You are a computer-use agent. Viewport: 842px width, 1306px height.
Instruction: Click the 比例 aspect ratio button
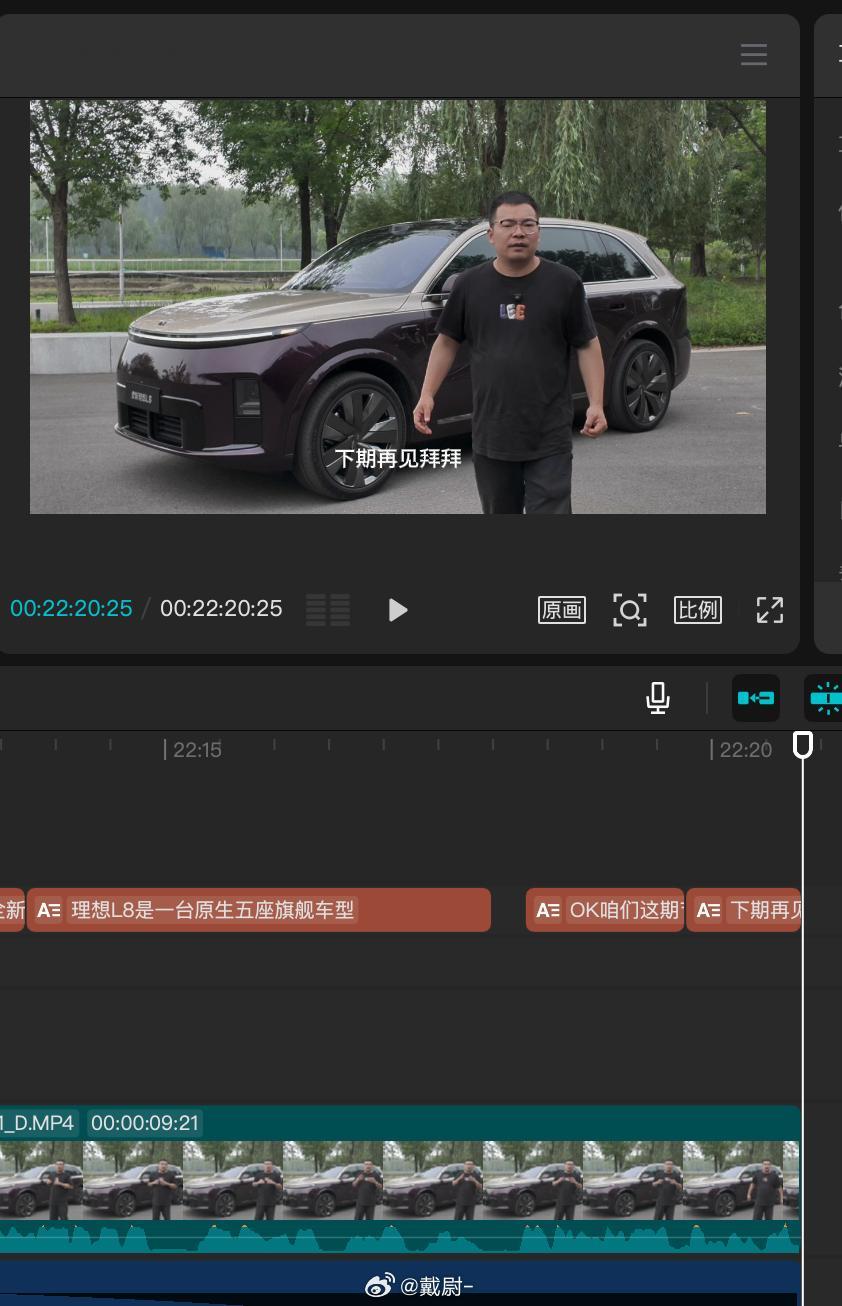(x=698, y=610)
